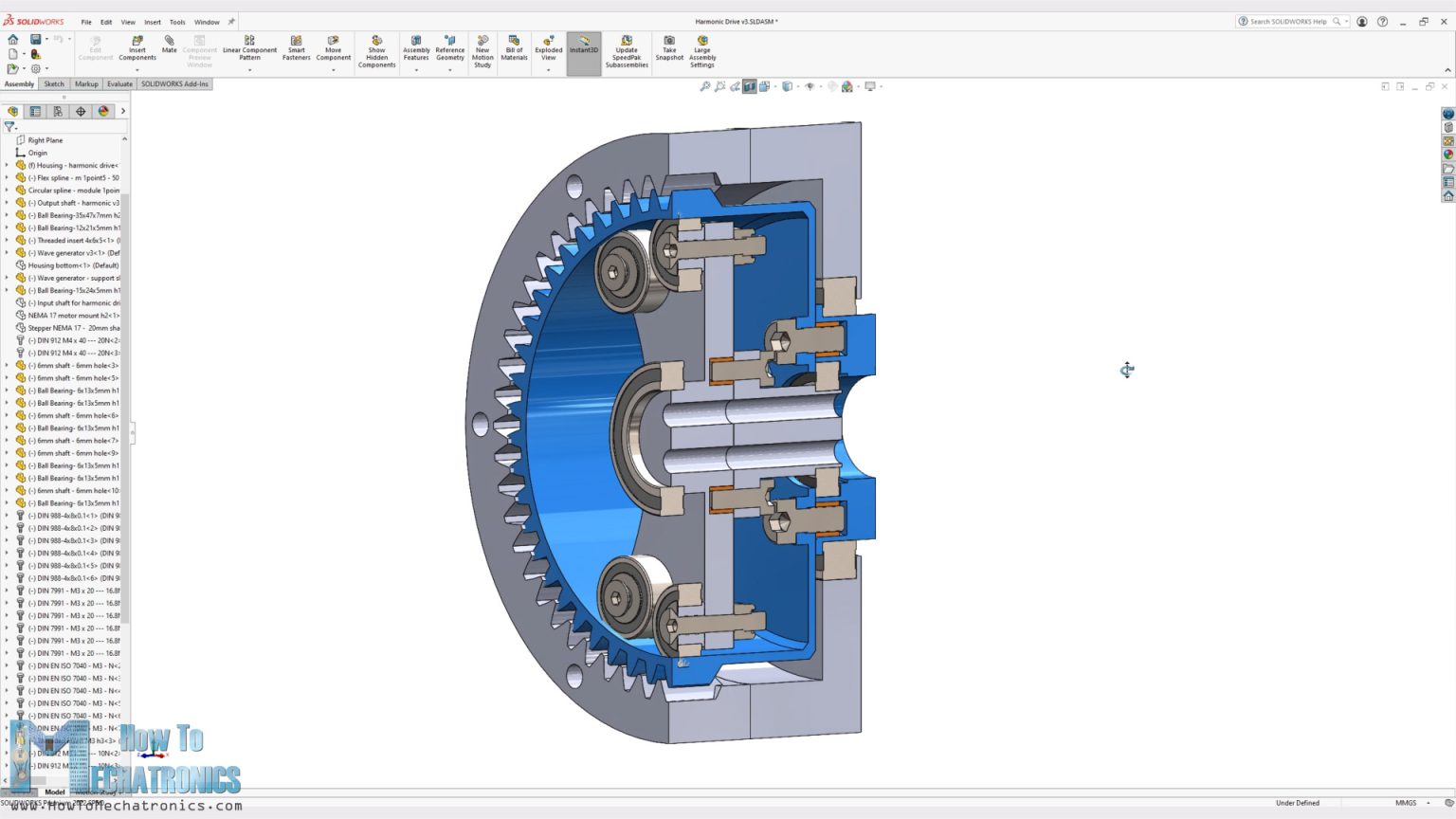Toggle the Instant3D button
1456x819 pixels.
pyautogui.click(x=583, y=47)
